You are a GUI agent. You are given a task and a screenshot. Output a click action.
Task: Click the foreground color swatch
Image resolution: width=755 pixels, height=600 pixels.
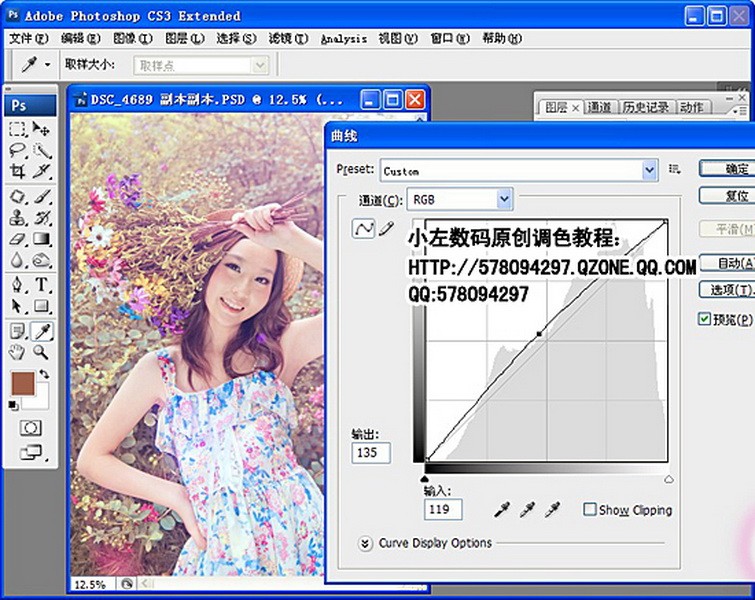(x=23, y=383)
